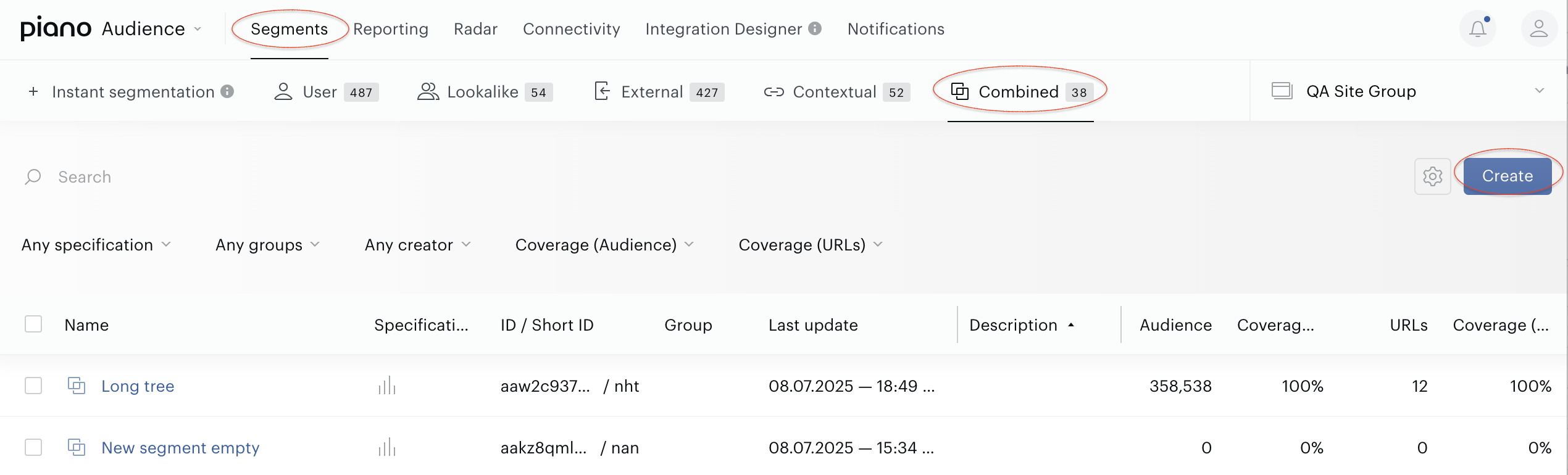Viewport: 1568px width, 475px height.
Task: Click Integration Designer info icon
Action: click(815, 28)
